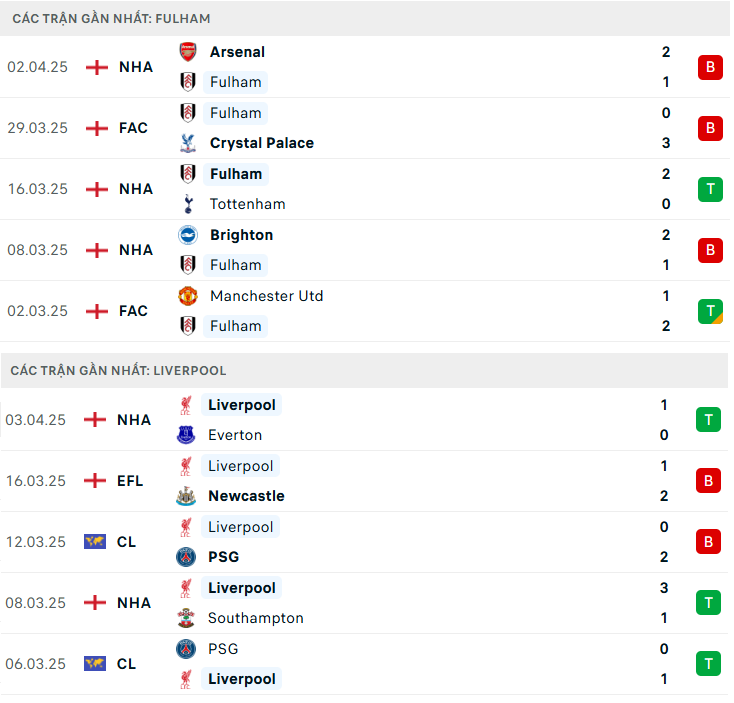Click the Everton club crest icon
The image size is (734, 703).
[x=186, y=435]
